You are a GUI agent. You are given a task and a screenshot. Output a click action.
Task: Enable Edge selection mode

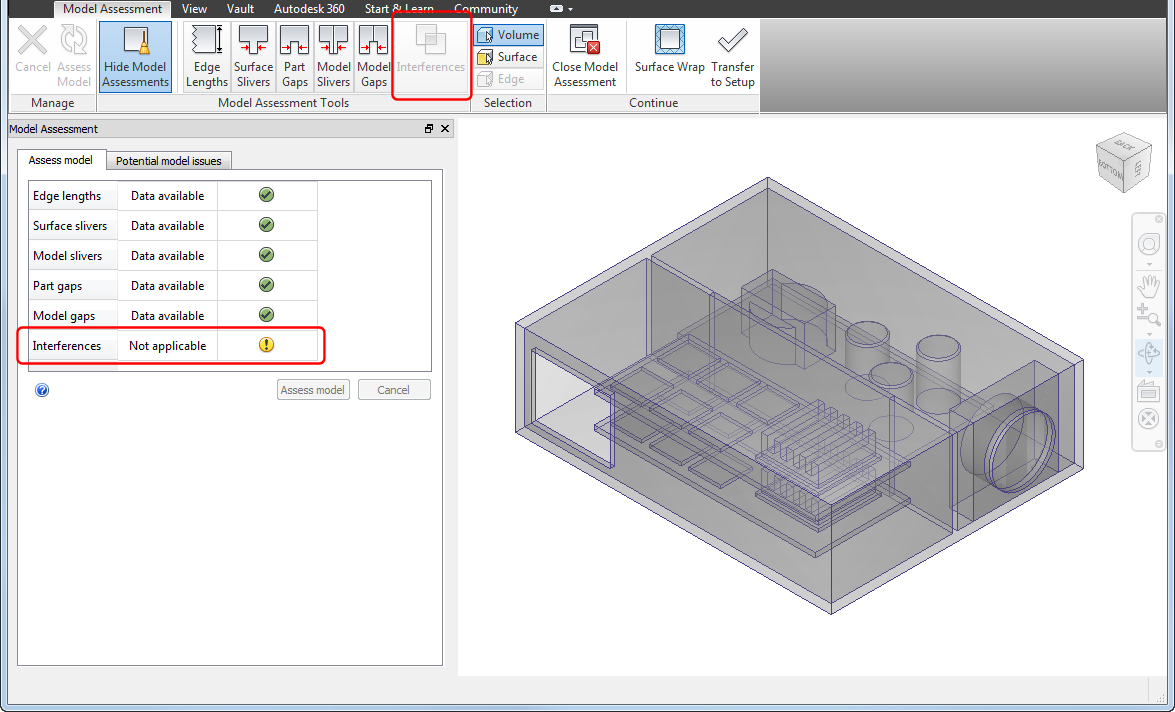508,79
